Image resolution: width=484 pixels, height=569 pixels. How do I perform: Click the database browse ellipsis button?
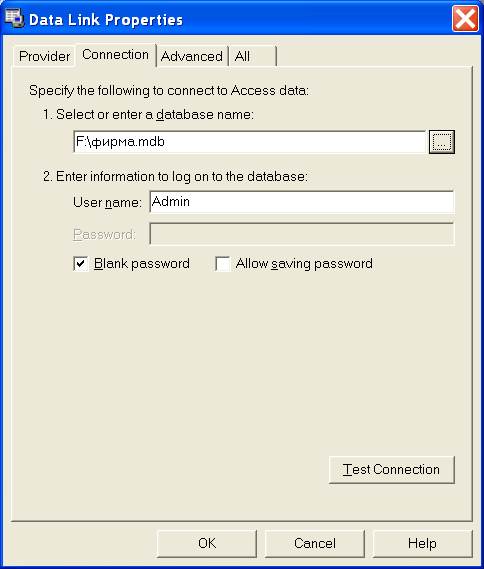(442, 142)
